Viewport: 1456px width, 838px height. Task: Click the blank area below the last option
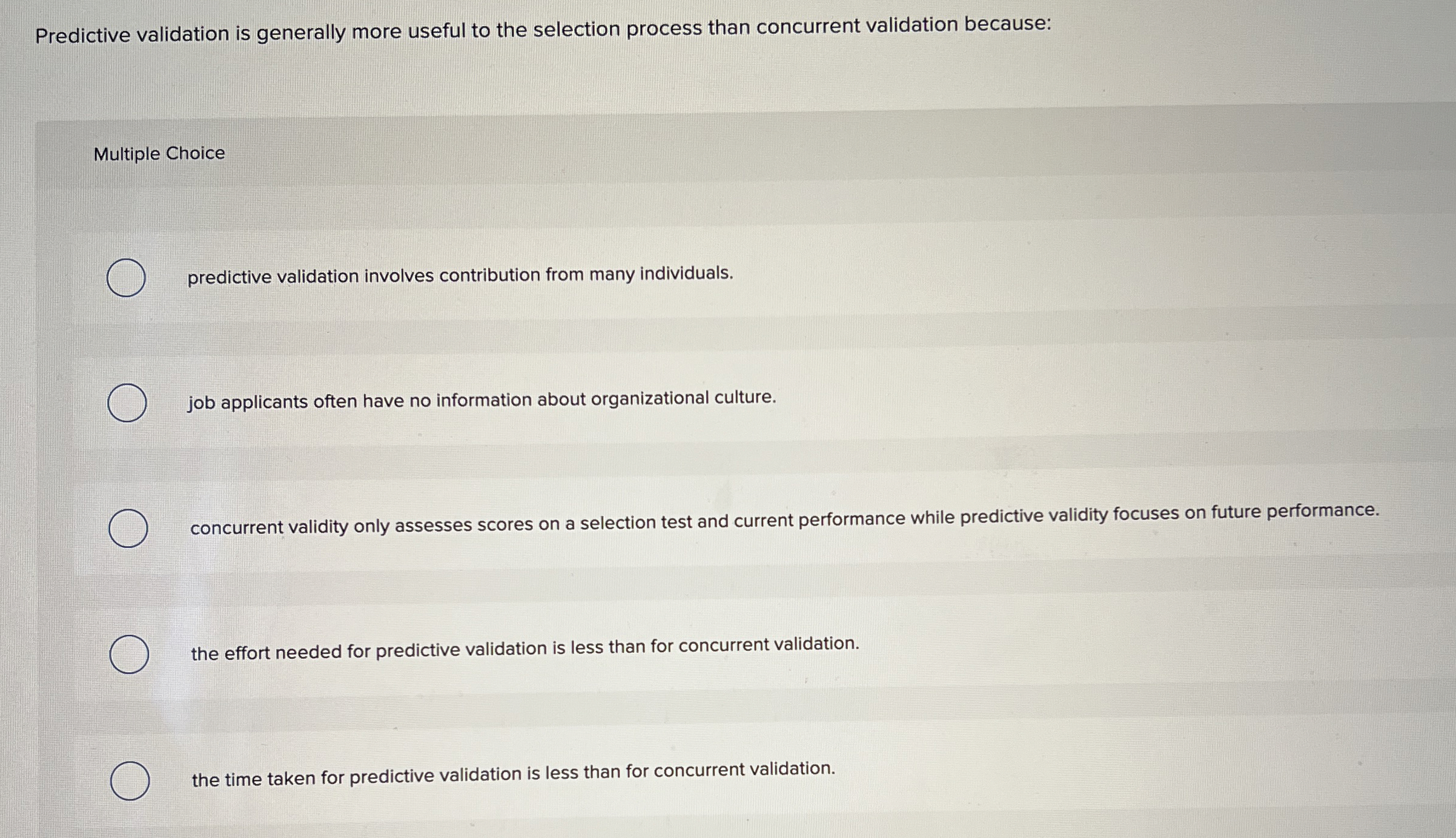[727, 823]
